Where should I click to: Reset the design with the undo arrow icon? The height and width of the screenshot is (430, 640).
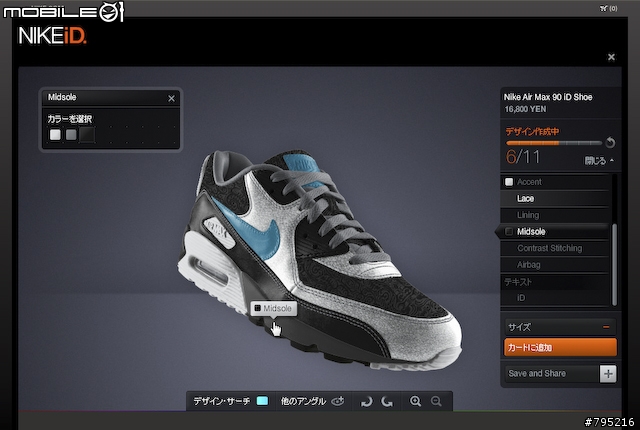[610, 142]
